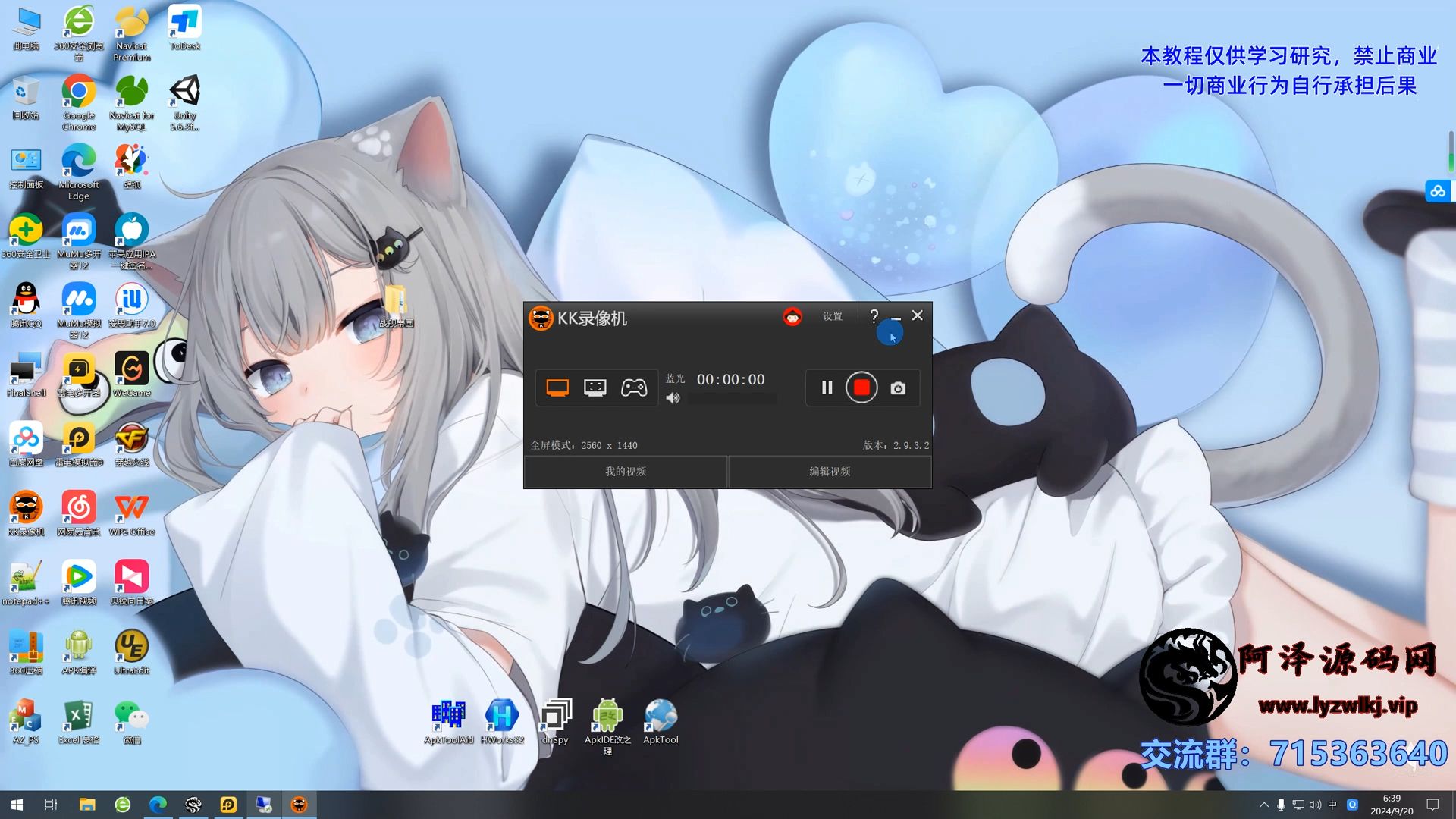Open Navicat Premium desktop shortcut
1456x819 pixels.
pos(132,33)
